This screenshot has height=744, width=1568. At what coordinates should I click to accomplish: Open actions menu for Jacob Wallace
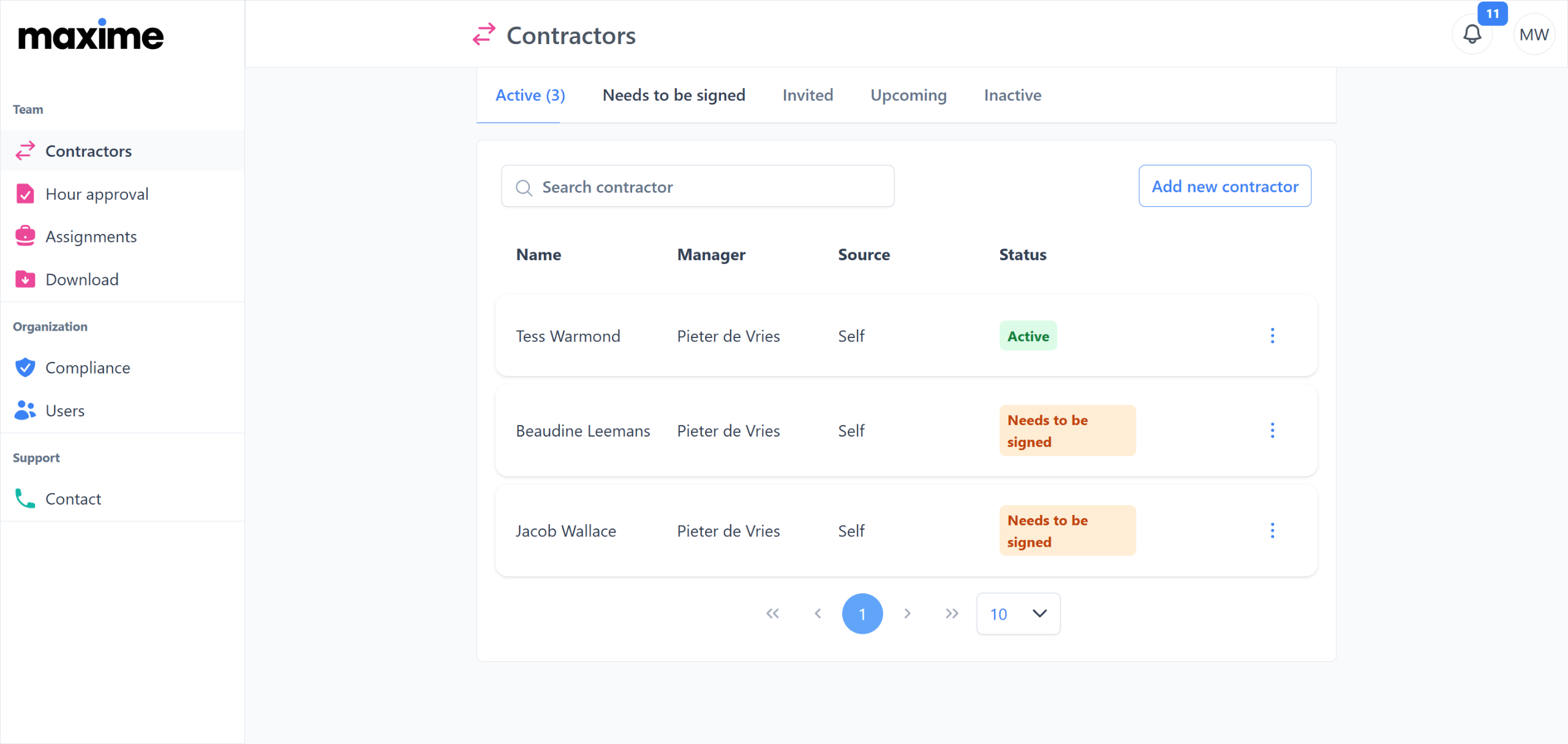tap(1272, 530)
